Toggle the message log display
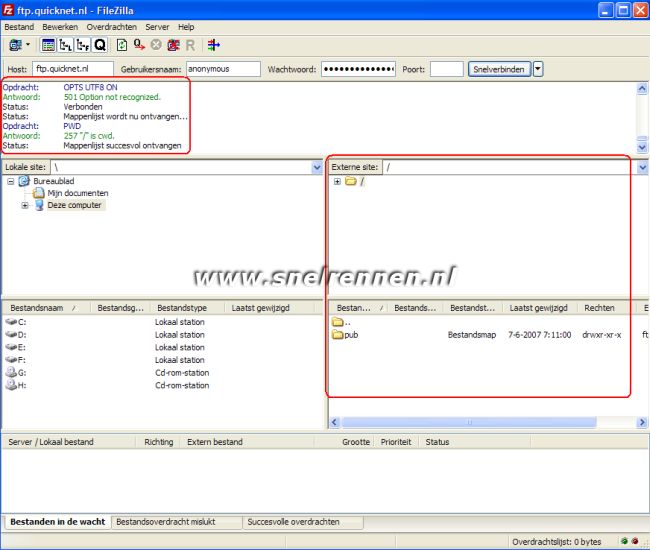Screen dimensions: 650x550 (48, 45)
